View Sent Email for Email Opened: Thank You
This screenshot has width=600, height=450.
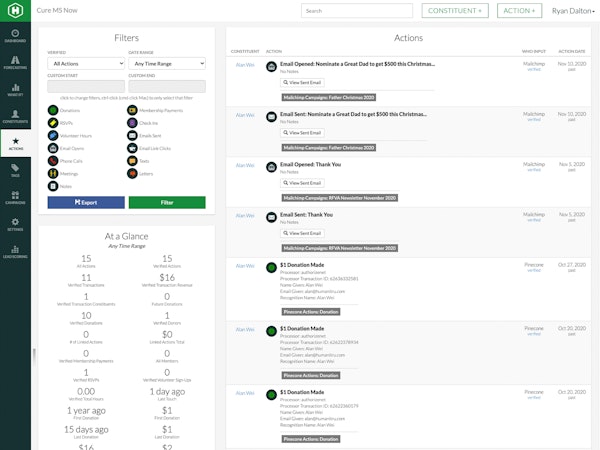tap(302, 183)
